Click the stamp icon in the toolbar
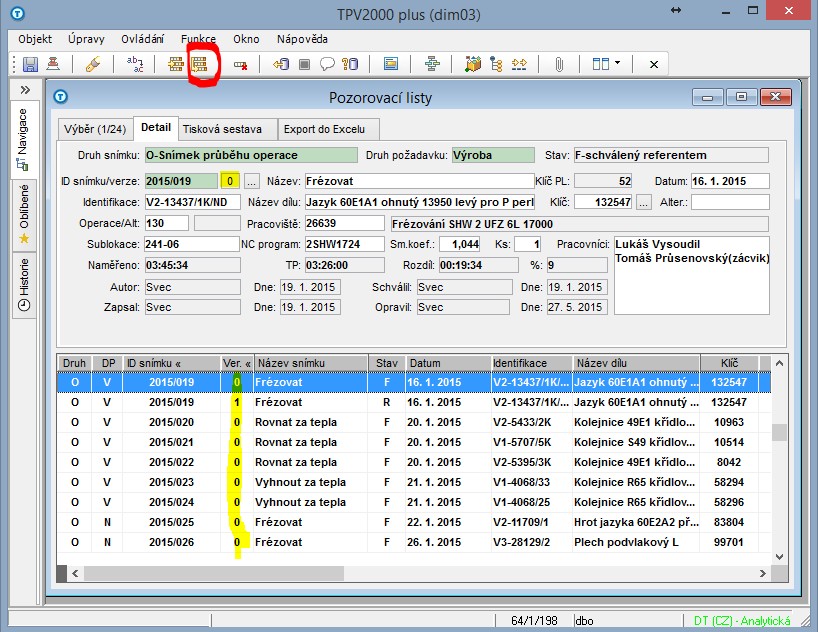 click(x=53, y=64)
